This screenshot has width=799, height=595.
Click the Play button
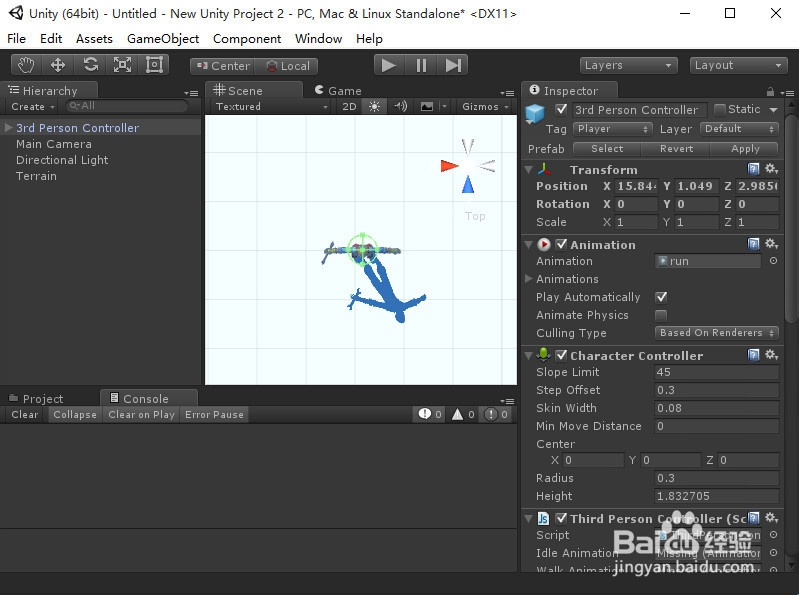389,65
